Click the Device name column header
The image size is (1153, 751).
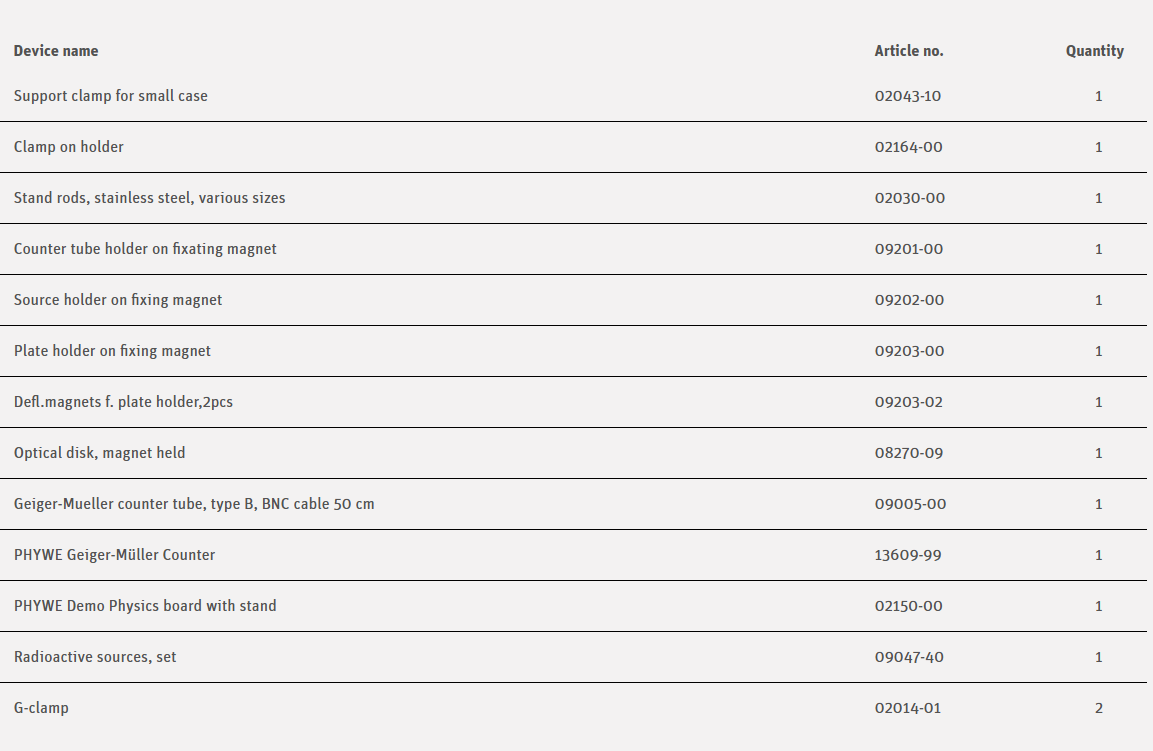(x=56, y=51)
